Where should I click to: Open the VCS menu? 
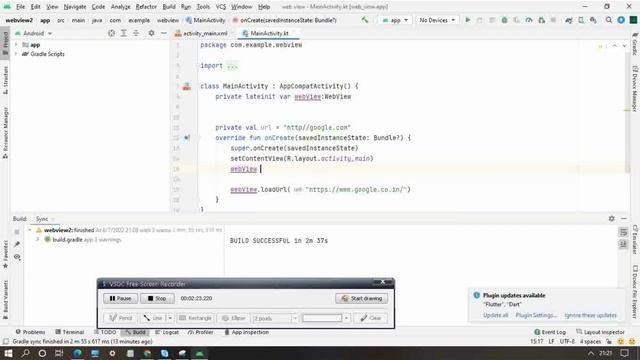click(220, 7)
